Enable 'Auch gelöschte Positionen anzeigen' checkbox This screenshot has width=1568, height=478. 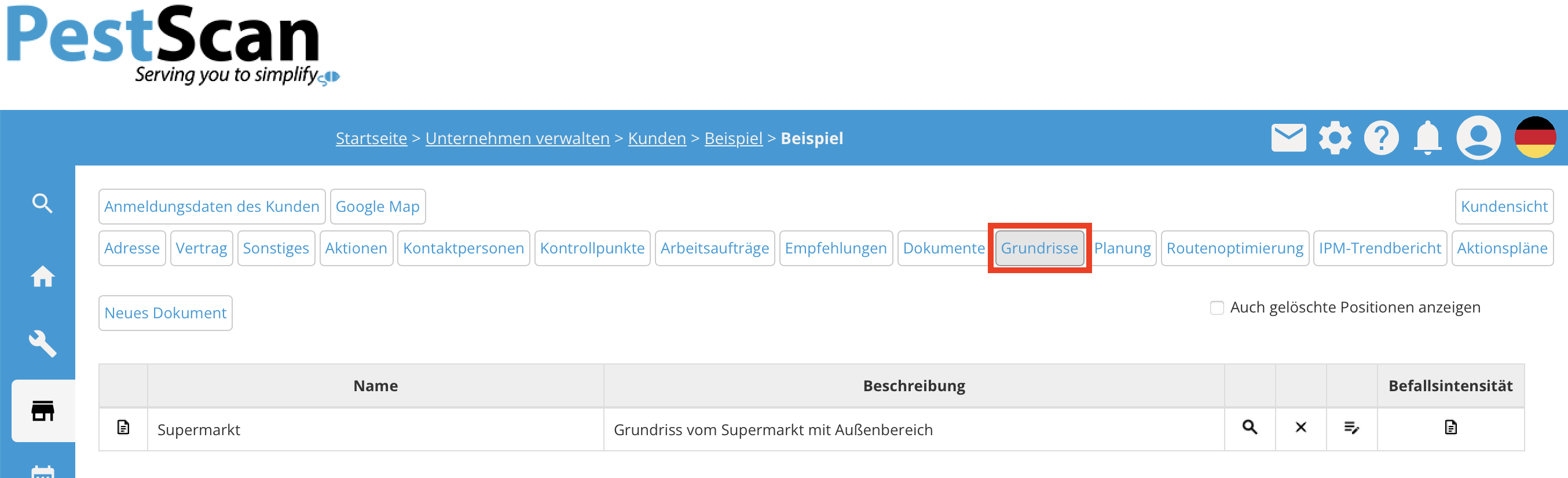click(1217, 308)
